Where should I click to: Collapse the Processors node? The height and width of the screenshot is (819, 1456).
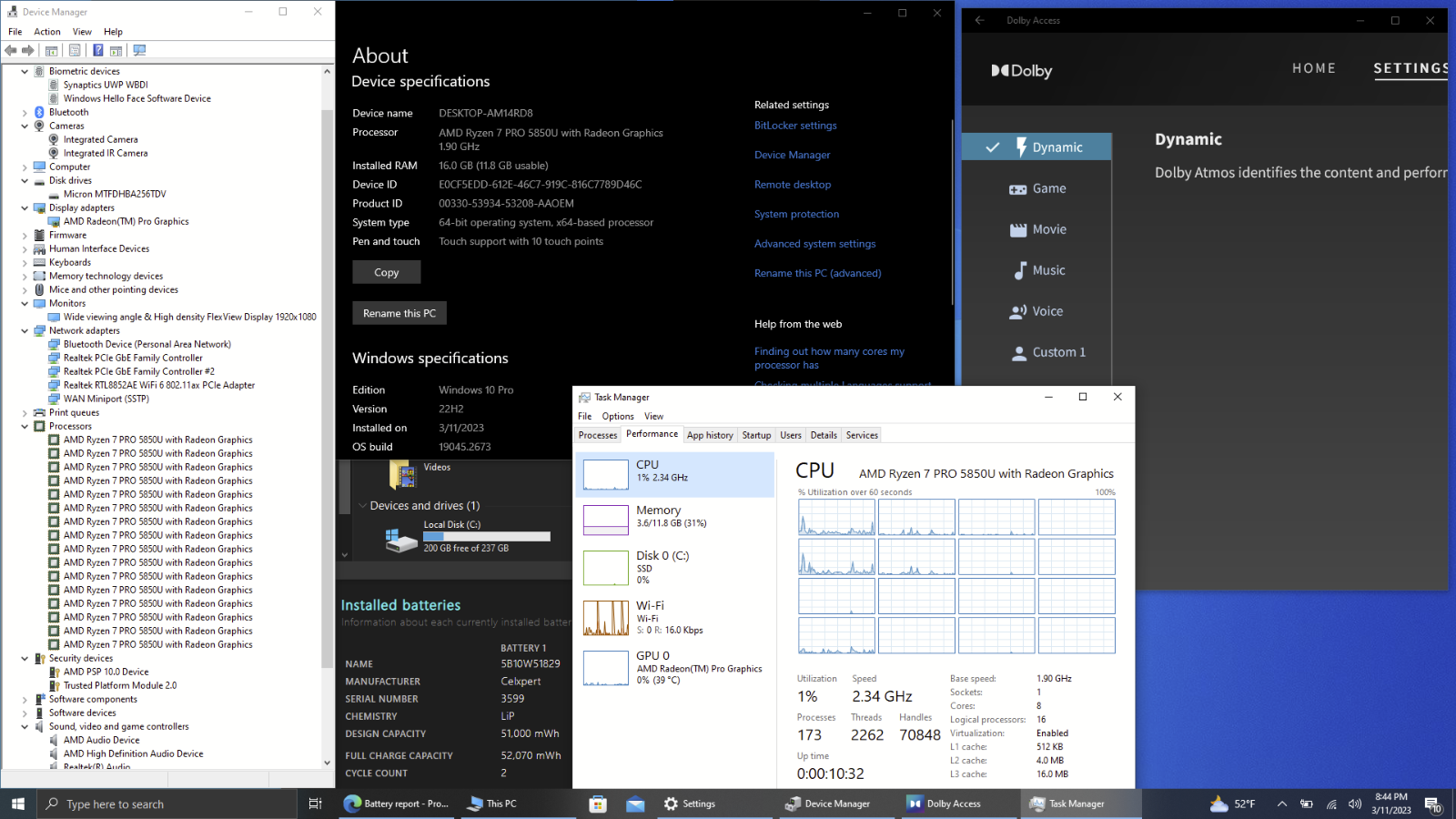pos(25,426)
